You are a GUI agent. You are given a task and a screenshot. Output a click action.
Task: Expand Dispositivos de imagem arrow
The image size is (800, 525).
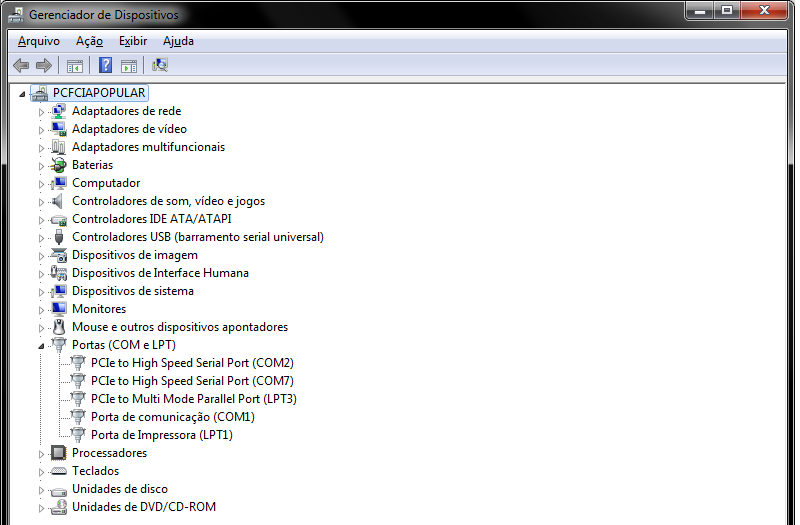[x=41, y=256]
